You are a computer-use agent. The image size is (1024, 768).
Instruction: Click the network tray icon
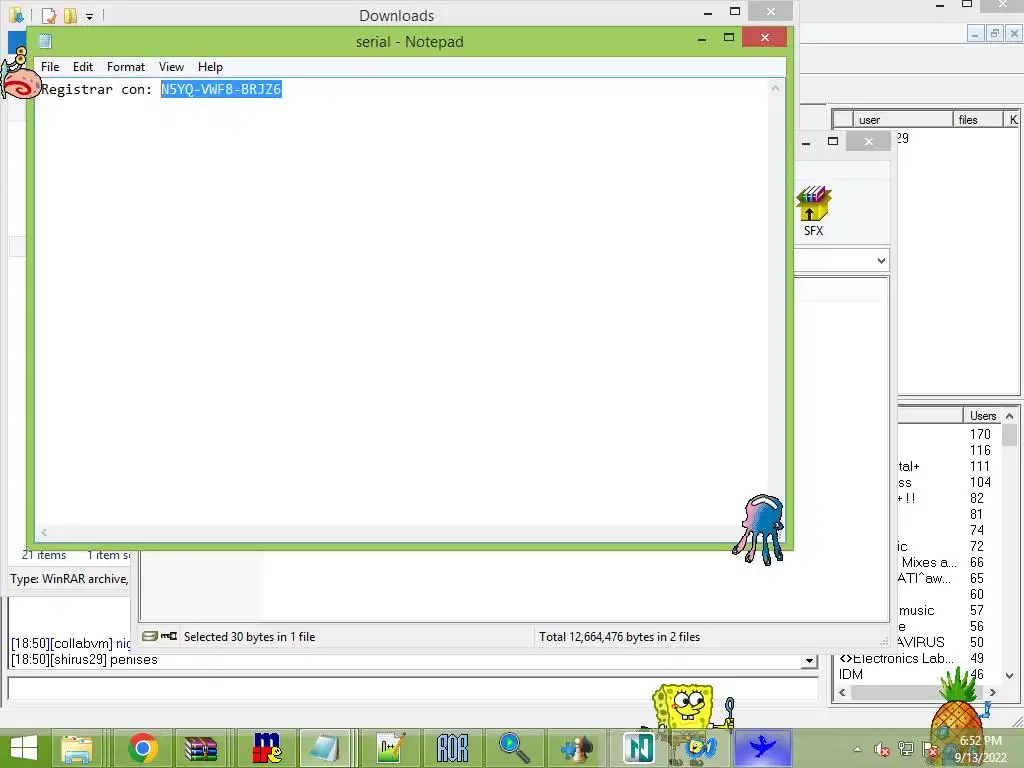[906, 749]
